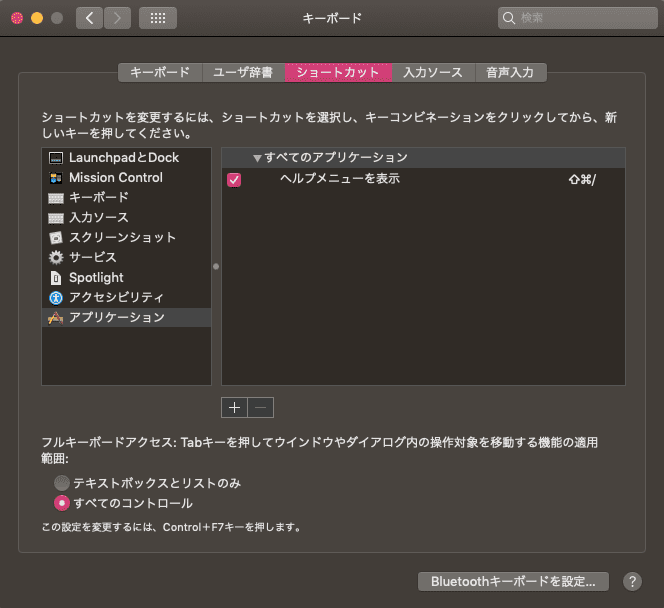This screenshot has height=608, width=664.
Task: Show all preferences with grid icon
Action: (158, 18)
